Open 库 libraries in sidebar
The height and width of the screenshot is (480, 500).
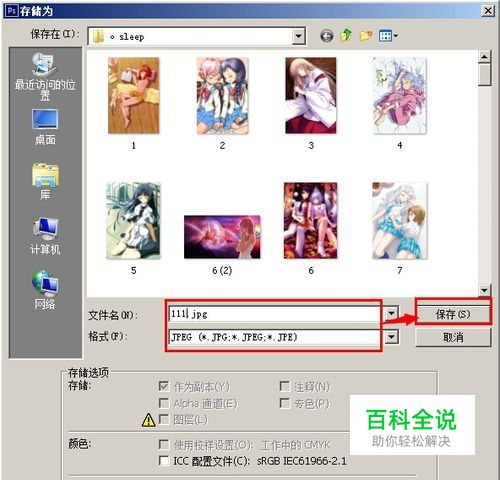tap(45, 181)
